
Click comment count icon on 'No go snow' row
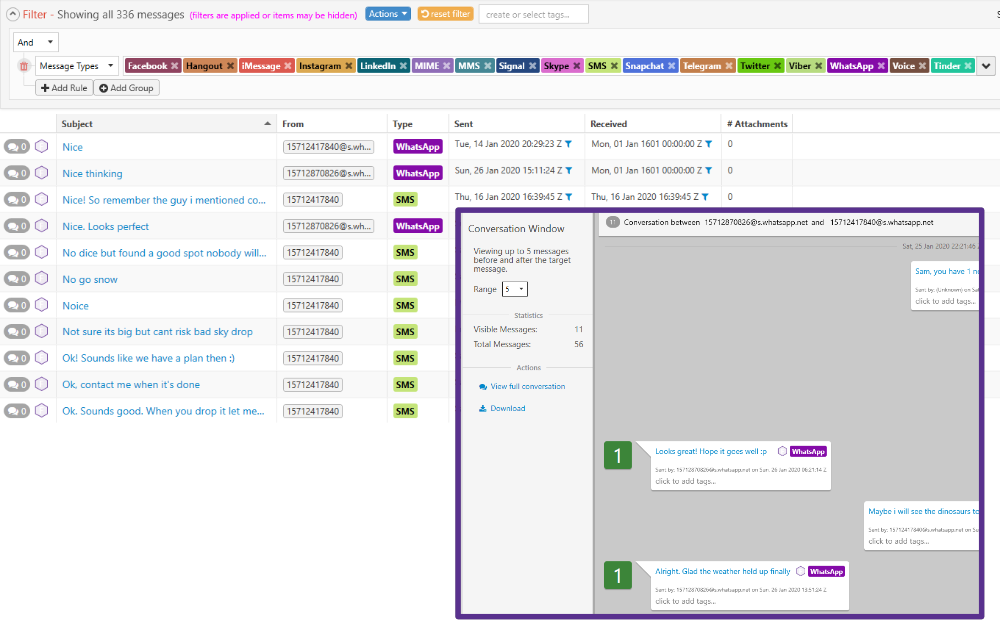[17, 279]
